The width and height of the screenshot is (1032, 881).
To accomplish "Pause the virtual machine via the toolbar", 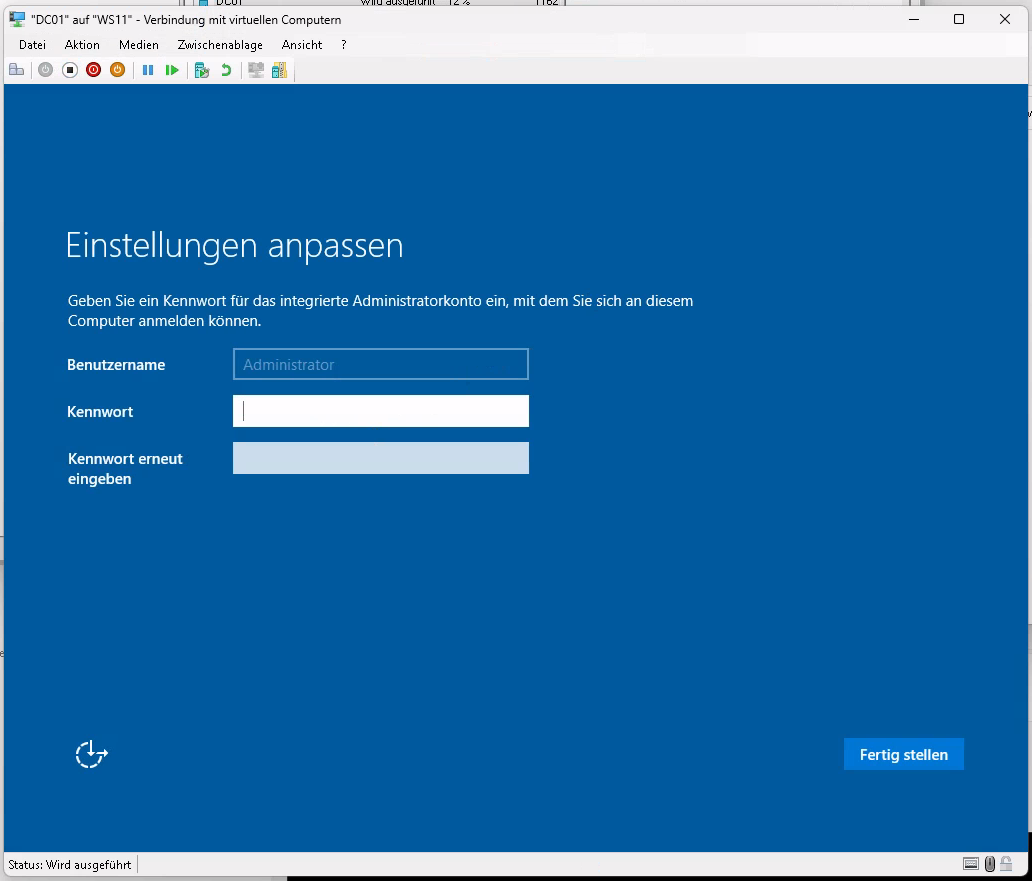I will point(146,70).
